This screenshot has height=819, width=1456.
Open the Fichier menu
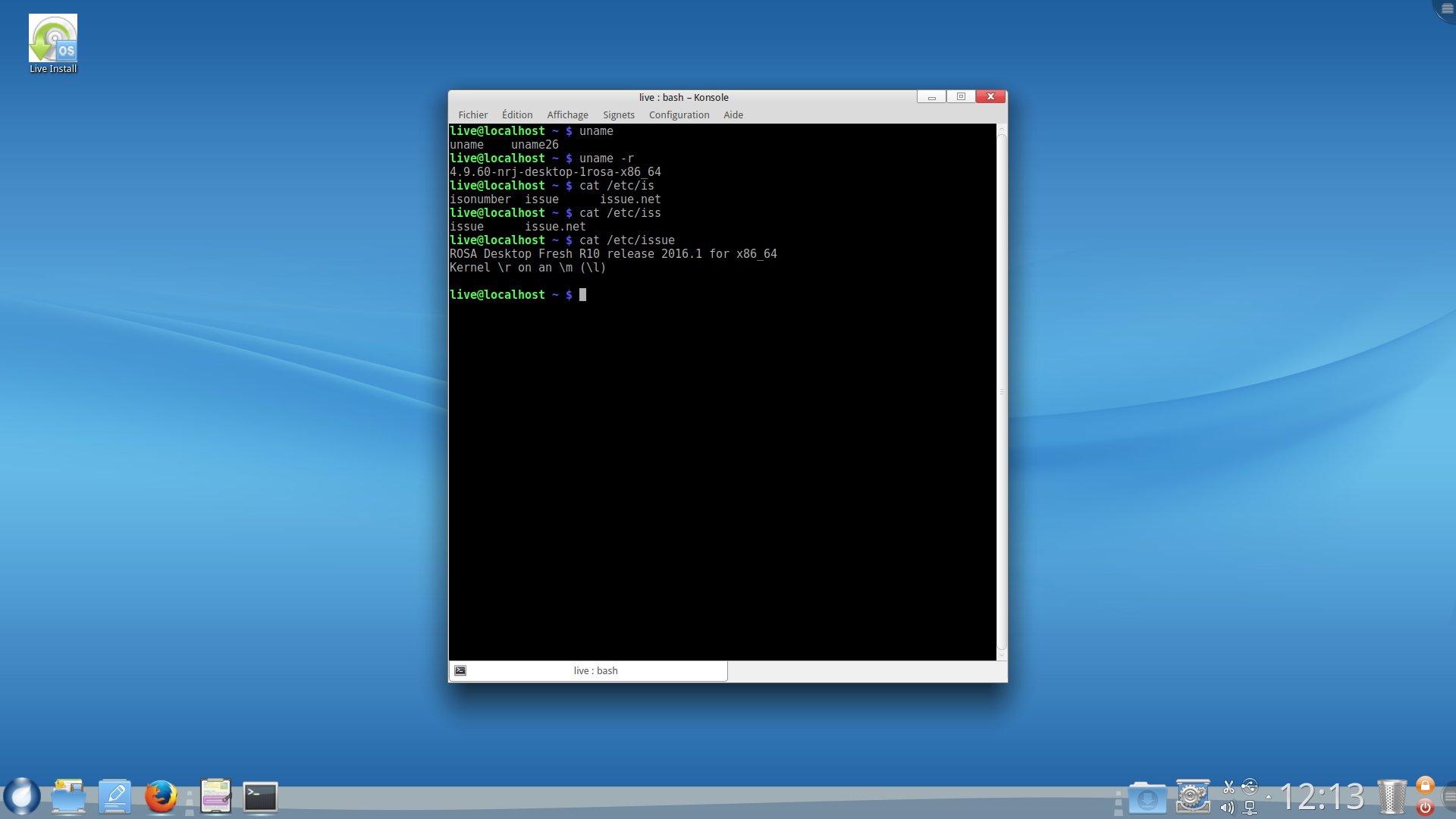pos(472,115)
